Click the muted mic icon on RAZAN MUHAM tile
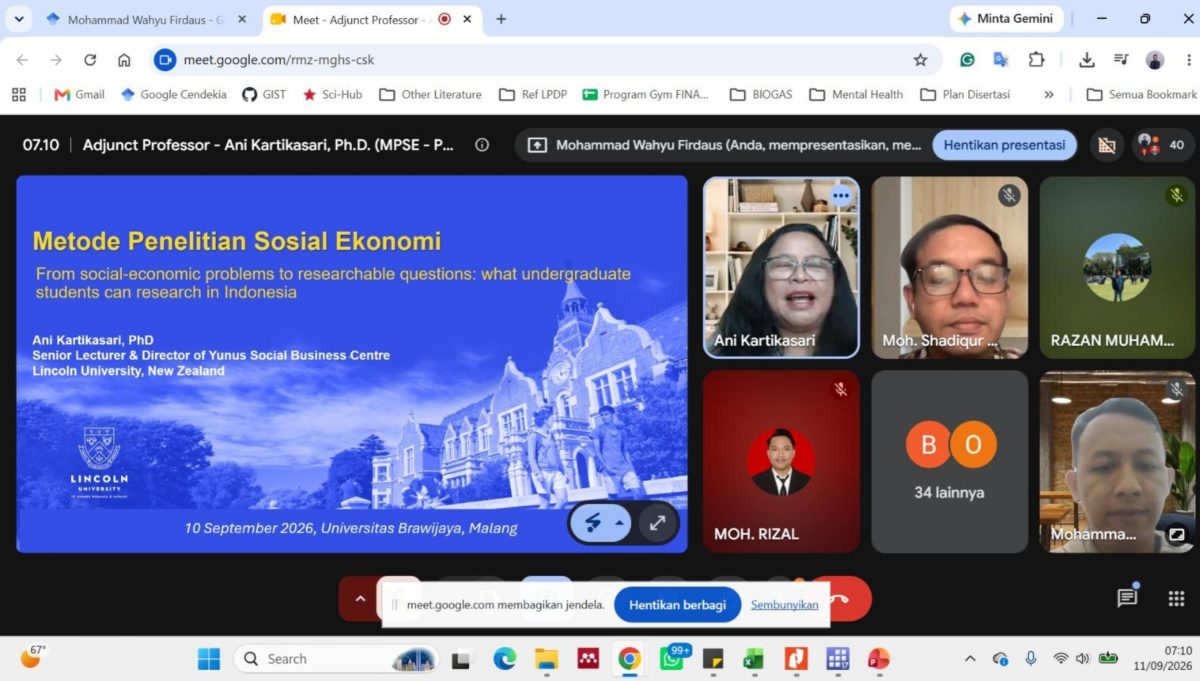 1177,196
